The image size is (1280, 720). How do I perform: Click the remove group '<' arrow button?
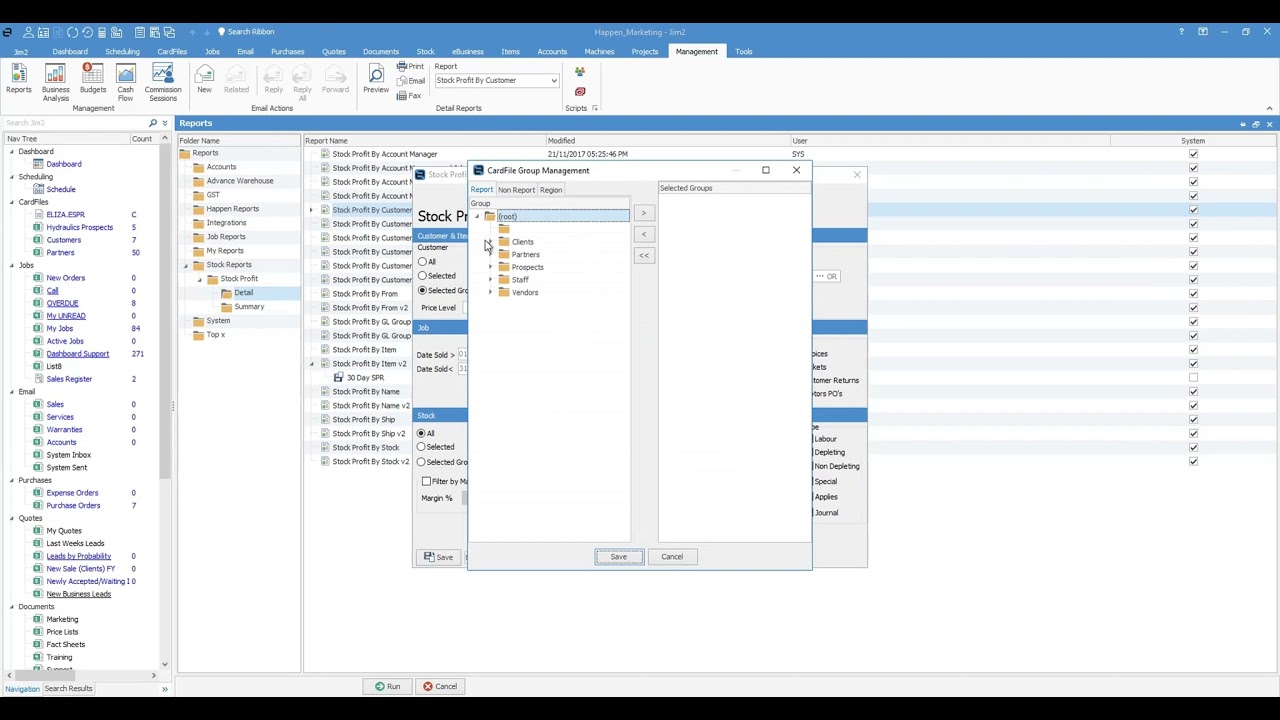point(644,234)
